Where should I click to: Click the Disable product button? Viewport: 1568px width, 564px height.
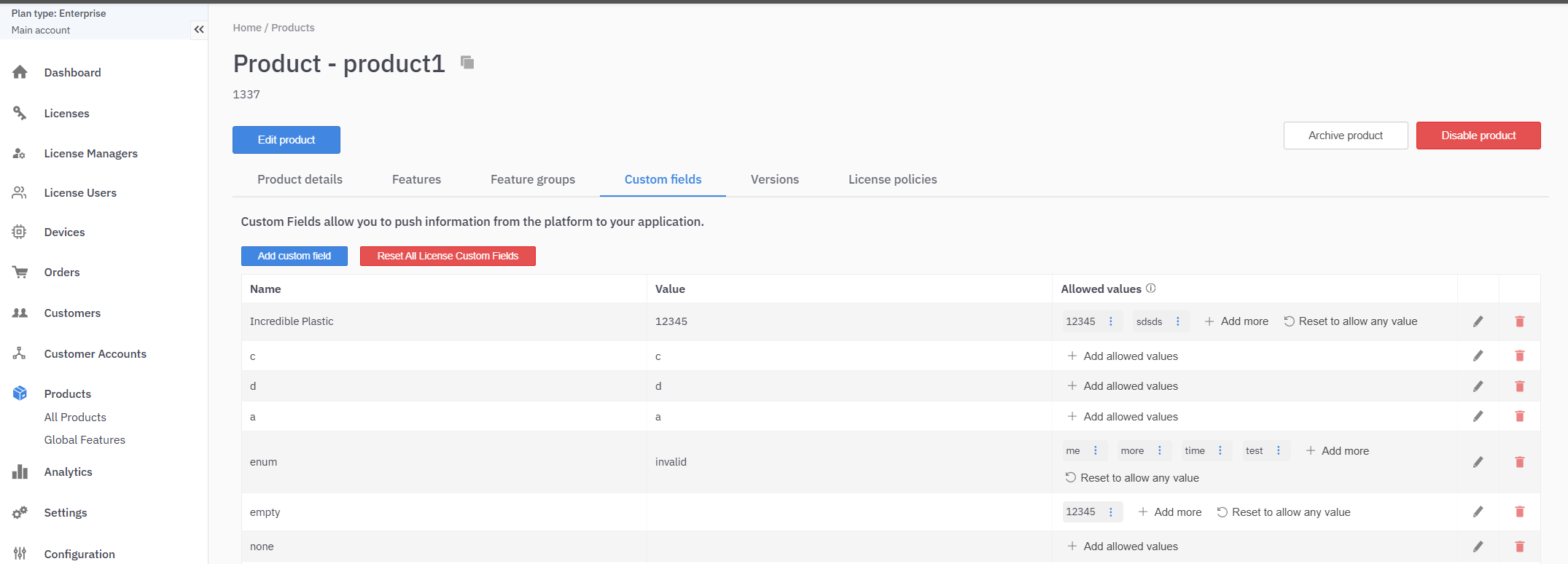pos(1478,136)
